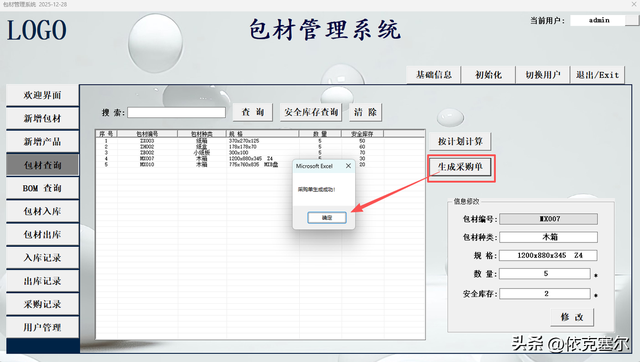The height and width of the screenshot is (362, 640).
Task: Select the table row 1200x880x345 Z4
Action: (x=260, y=158)
